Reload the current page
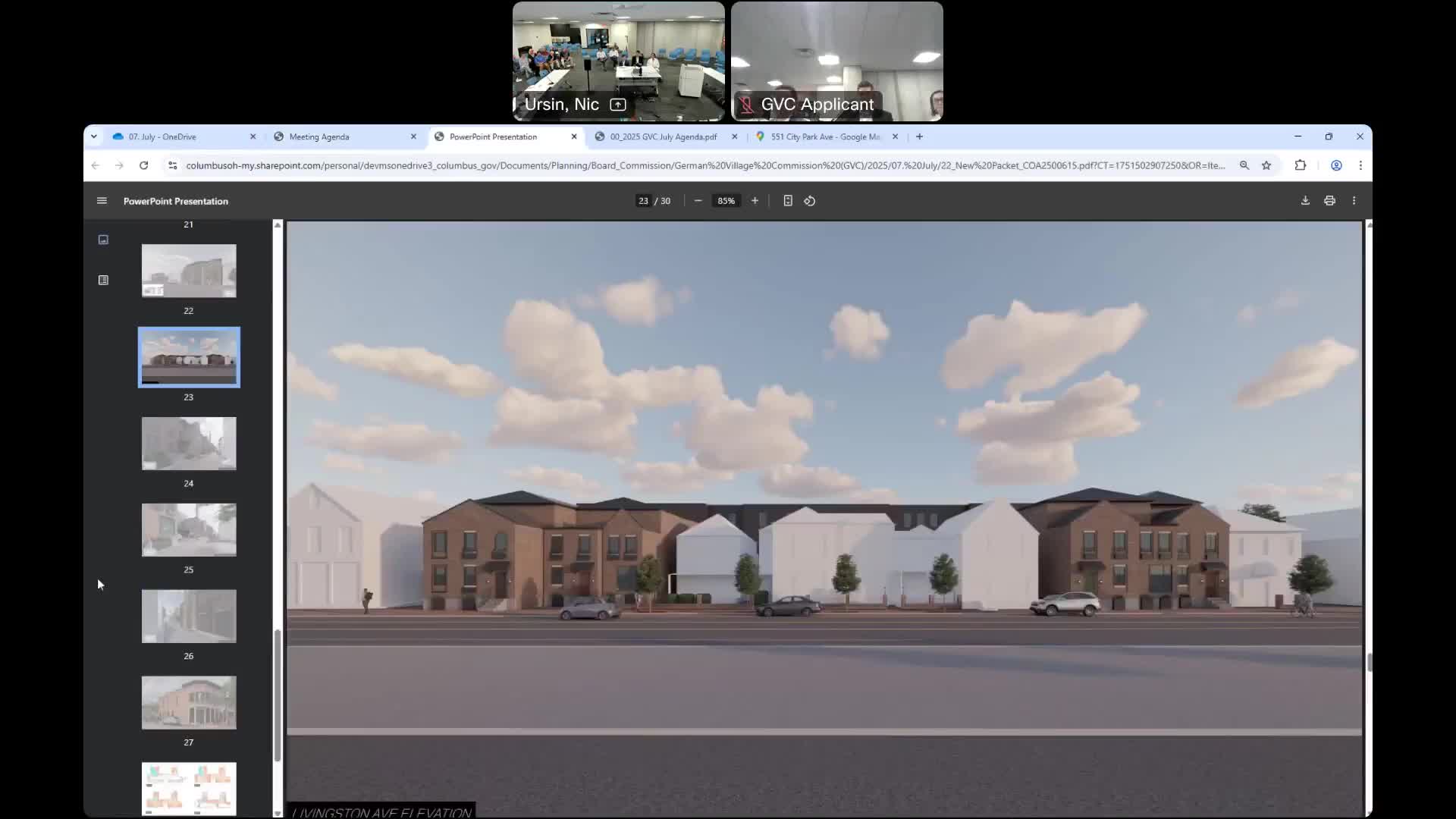This screenshot has width=1456, height=819. [x=143, y=165]
